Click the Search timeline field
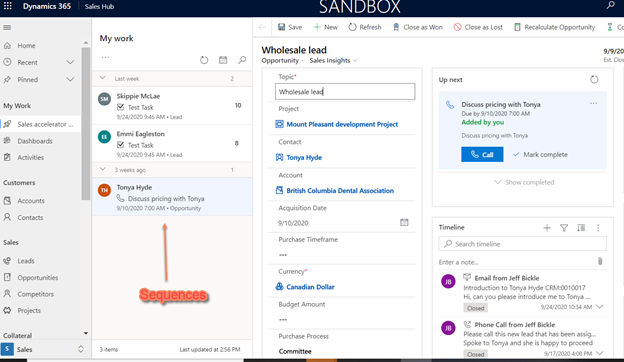The image size is (624, 362). click(x=523, y=244)
